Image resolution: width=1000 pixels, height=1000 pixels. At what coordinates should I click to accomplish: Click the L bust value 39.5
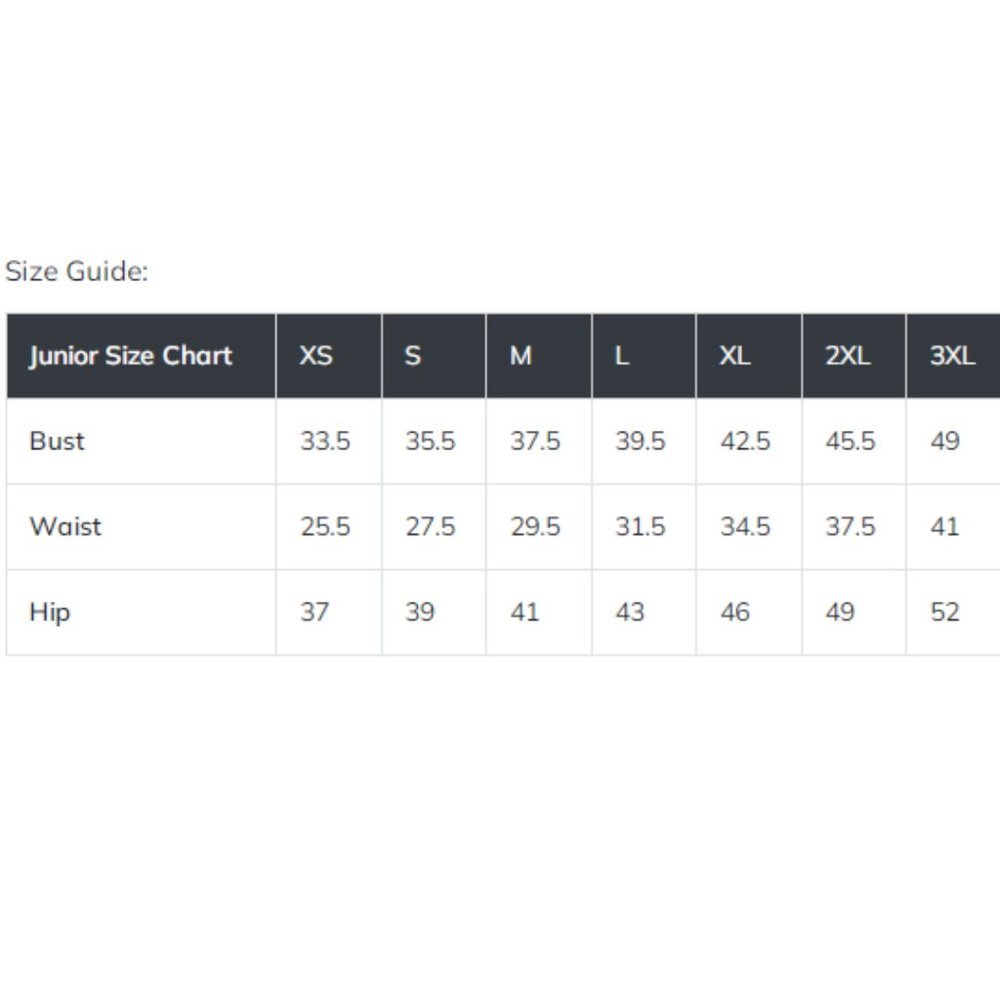point(640,441)
